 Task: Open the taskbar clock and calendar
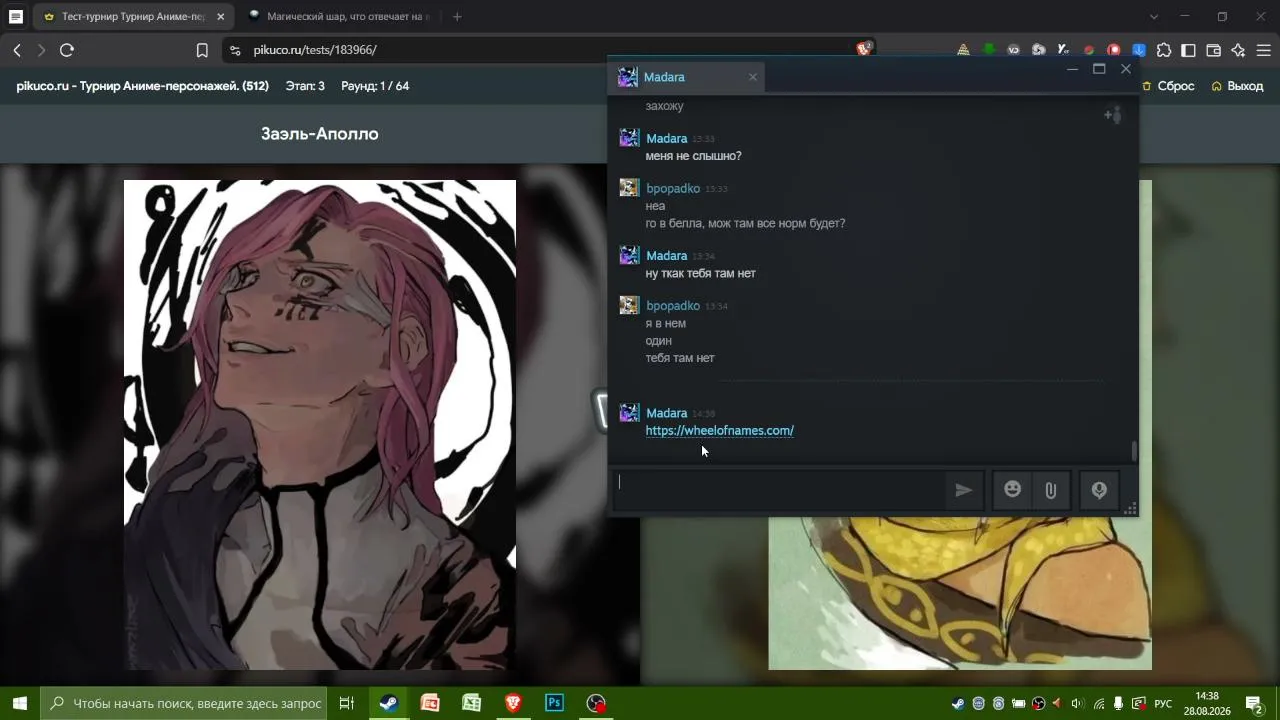(x=1207, y=703)
